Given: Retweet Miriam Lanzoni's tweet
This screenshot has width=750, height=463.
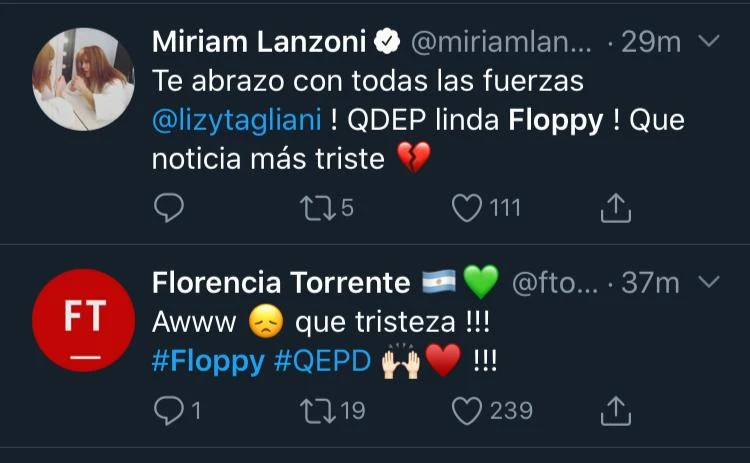Looking at the screenshot, I should (317, 208).
